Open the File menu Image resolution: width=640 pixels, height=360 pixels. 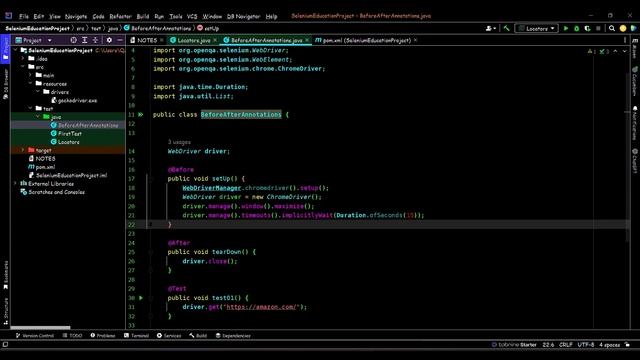pyautogui.click(x=24, y=16)
